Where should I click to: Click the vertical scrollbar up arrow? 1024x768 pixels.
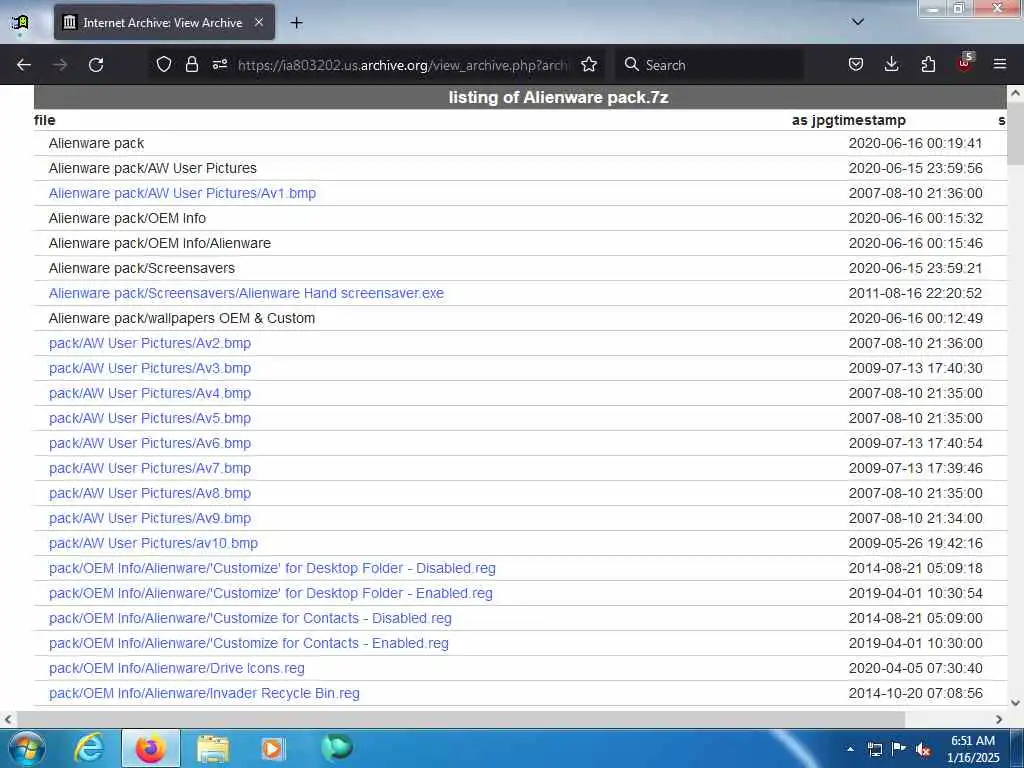click(x=1016, y=93)
